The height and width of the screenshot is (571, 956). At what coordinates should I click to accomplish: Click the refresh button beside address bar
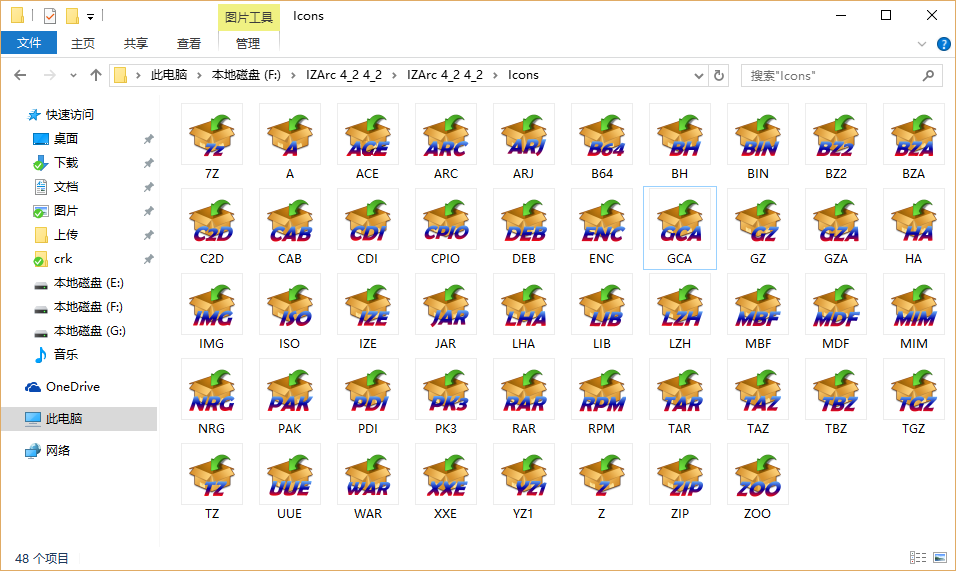point(719,75)
